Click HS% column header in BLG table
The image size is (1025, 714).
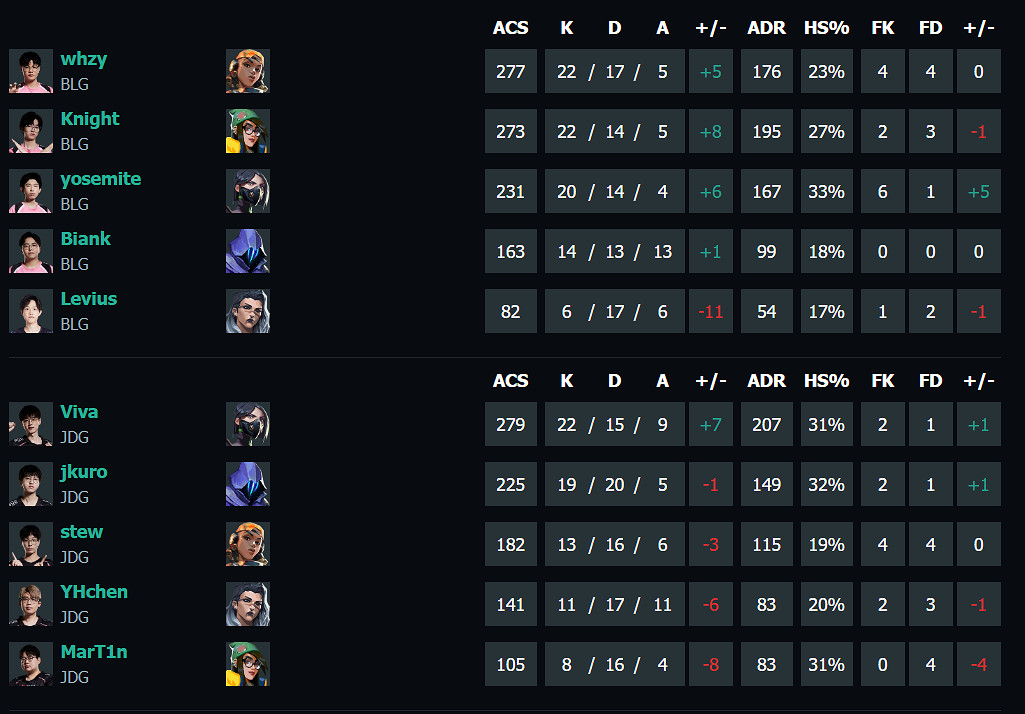coord(826,28)
